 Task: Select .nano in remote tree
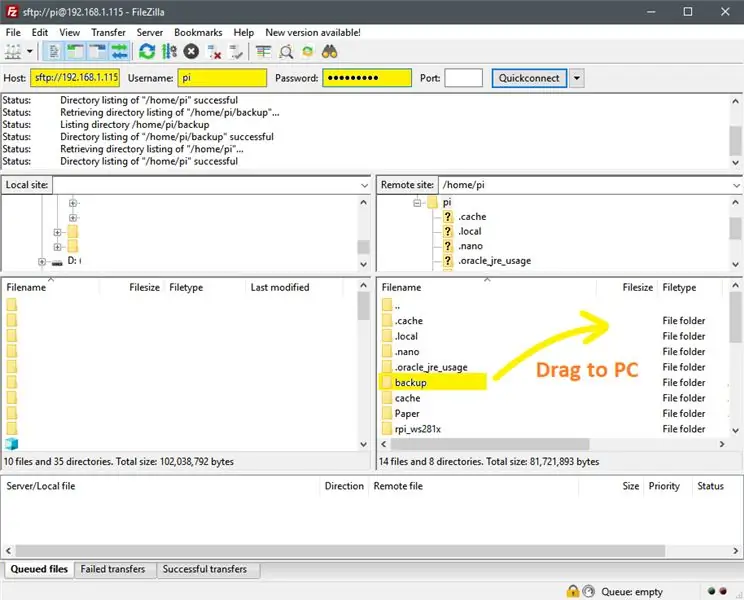pyautogui.click(x=470, y=246)
